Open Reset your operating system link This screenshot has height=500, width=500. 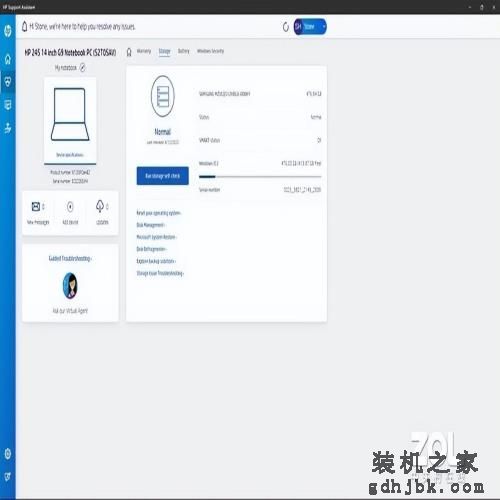pos(159,213)
